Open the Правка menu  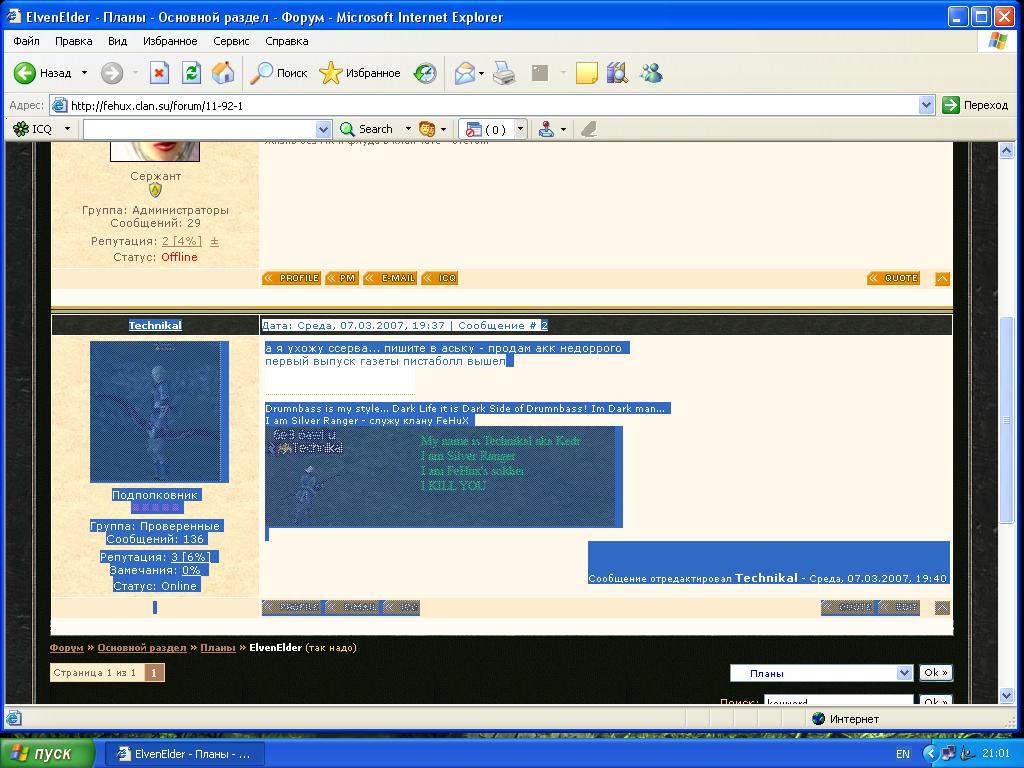pos(73,41)
